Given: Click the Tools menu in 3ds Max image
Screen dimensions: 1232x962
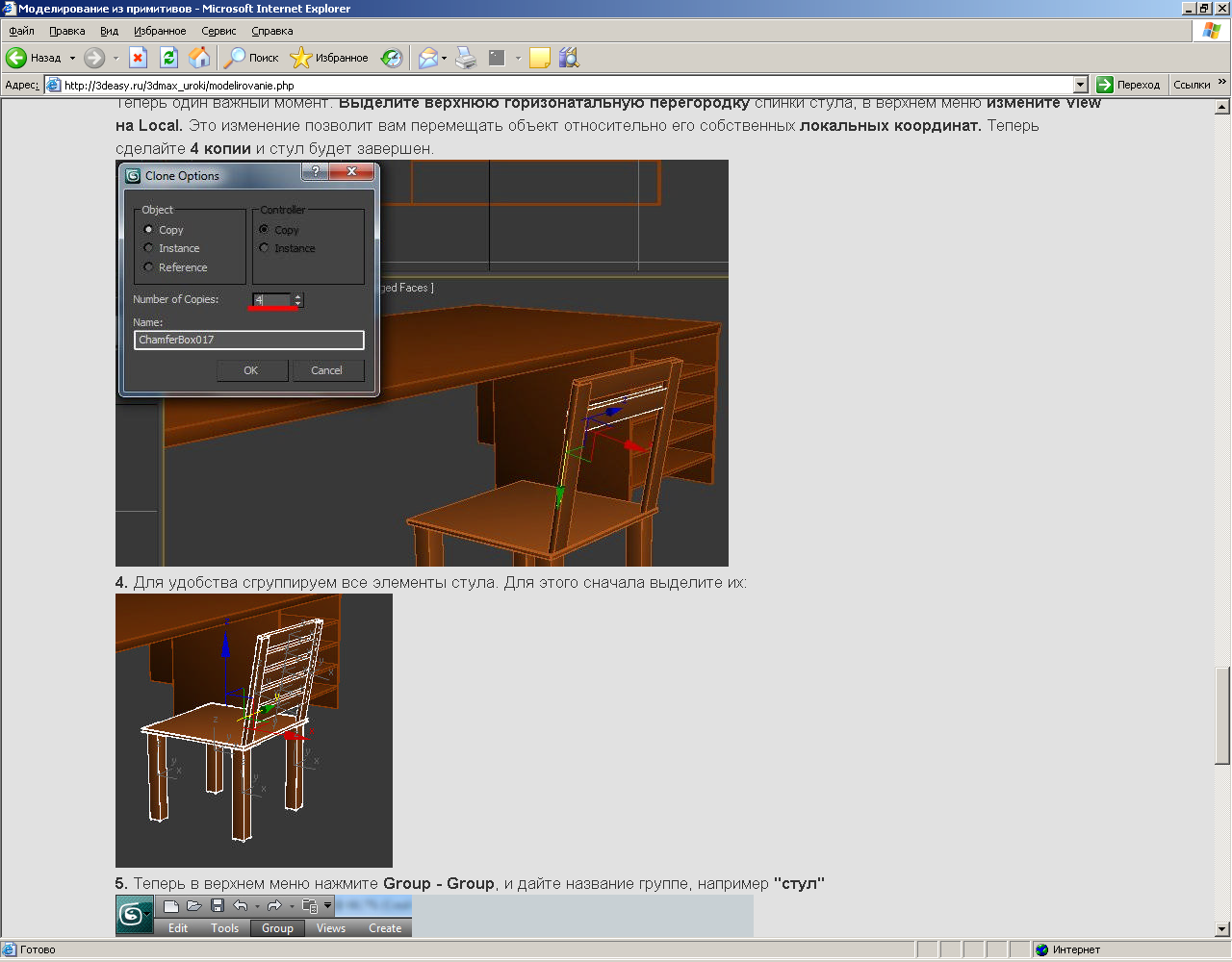Looking at the screenshot, I should click(224, 928).
